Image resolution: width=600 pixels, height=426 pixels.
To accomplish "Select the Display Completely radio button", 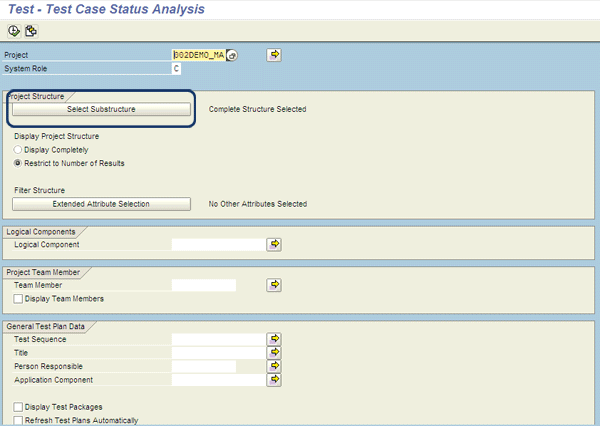I will click(x=19, y=150).
